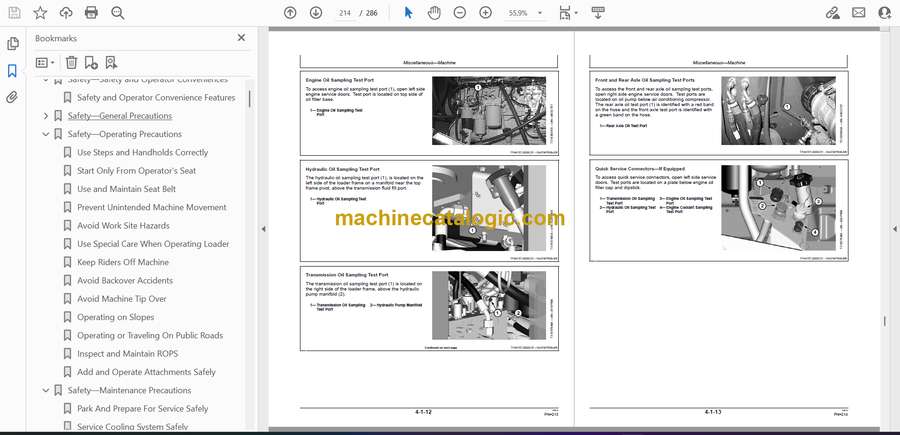Toggle the Bookmarks panel icon in sidebar
The image size is (900, 435).
pyautogui.click(x=12, y=71)
